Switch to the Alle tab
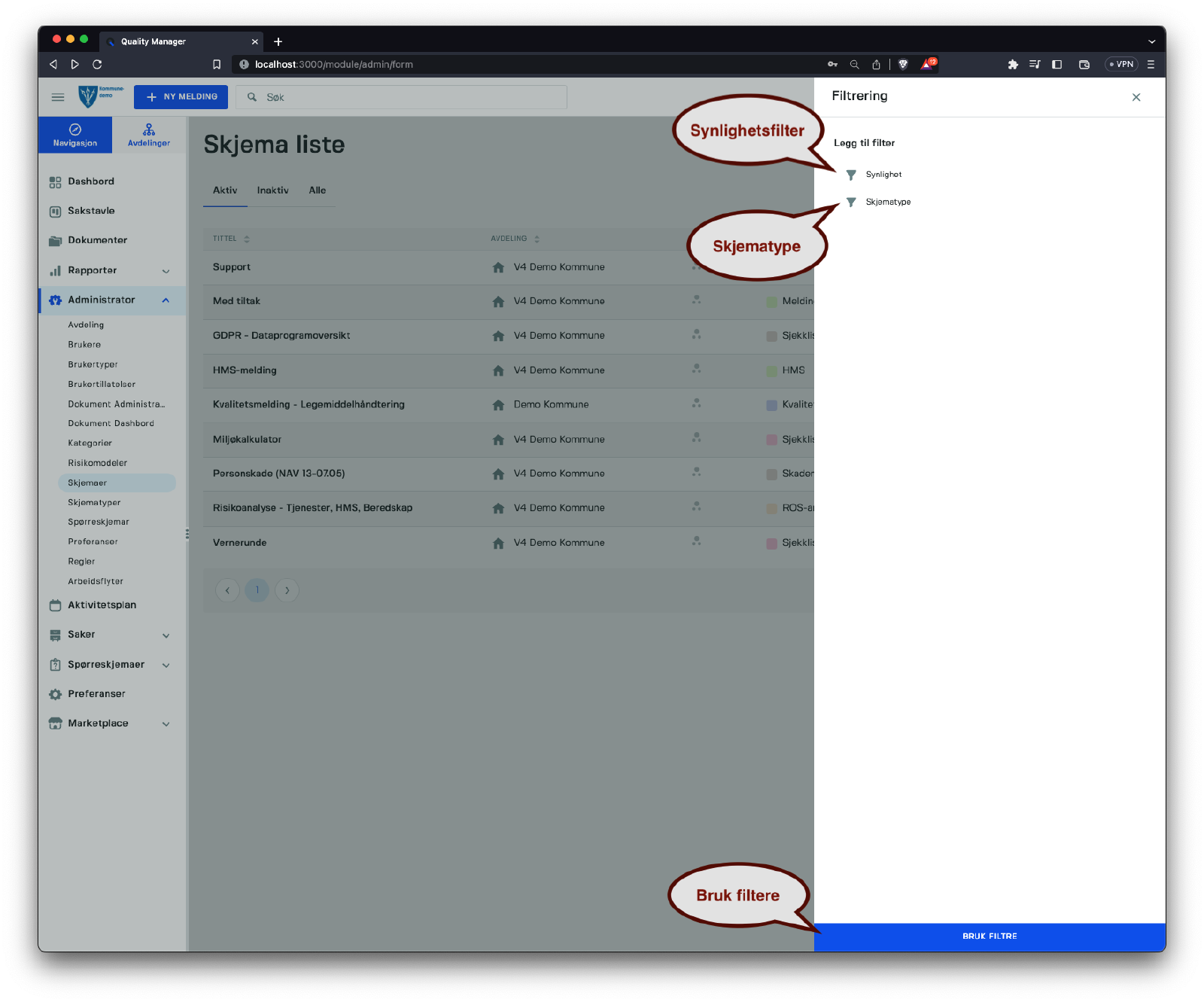1204x1002 pixels. [x=317, y=190]
